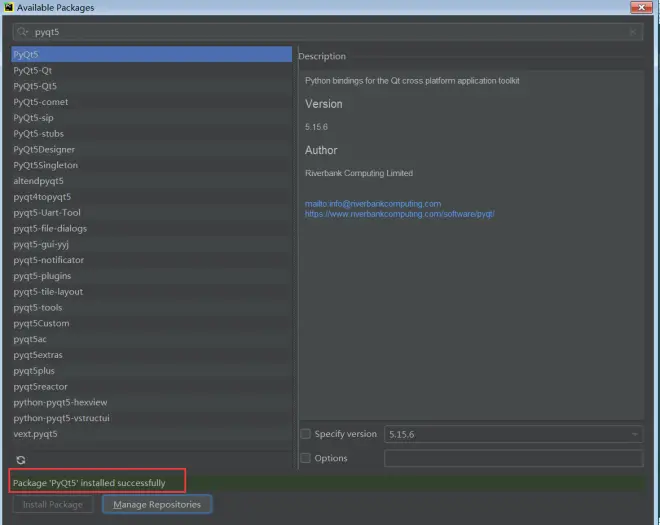Select python-pyqt5-hexview package
This screenshot has height=525, width=660.
click(152, 402)
